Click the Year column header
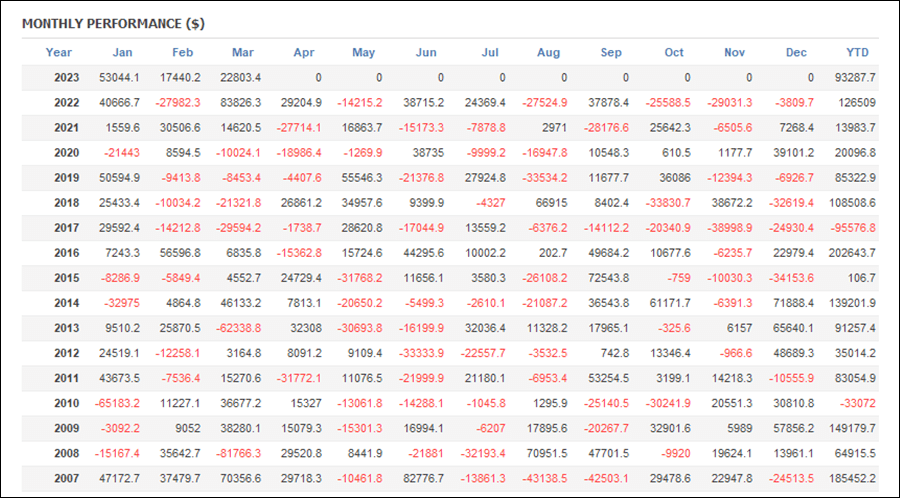This screenshot has width=900, height=498. (59, 52)
